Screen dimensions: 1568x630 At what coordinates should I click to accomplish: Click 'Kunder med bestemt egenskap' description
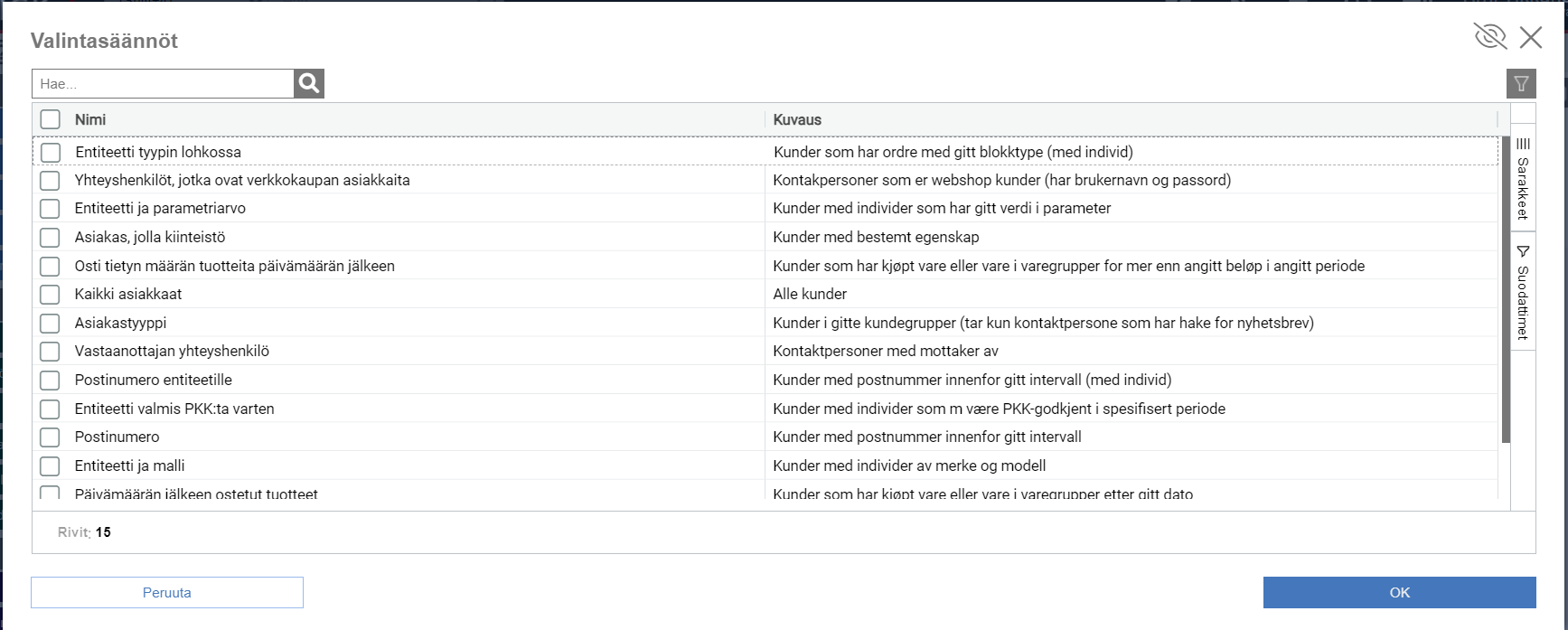pos(876,237)
